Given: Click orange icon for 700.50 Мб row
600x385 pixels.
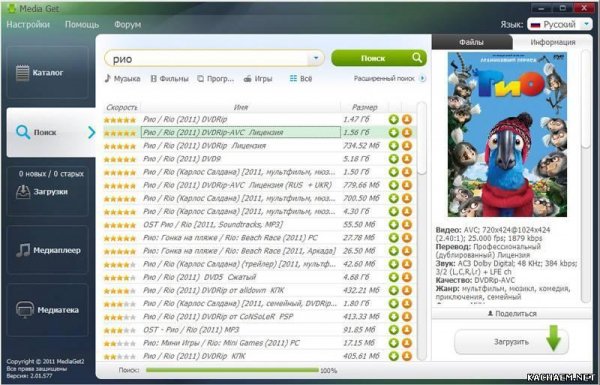Looking at the screenshot, I should 407,198.
